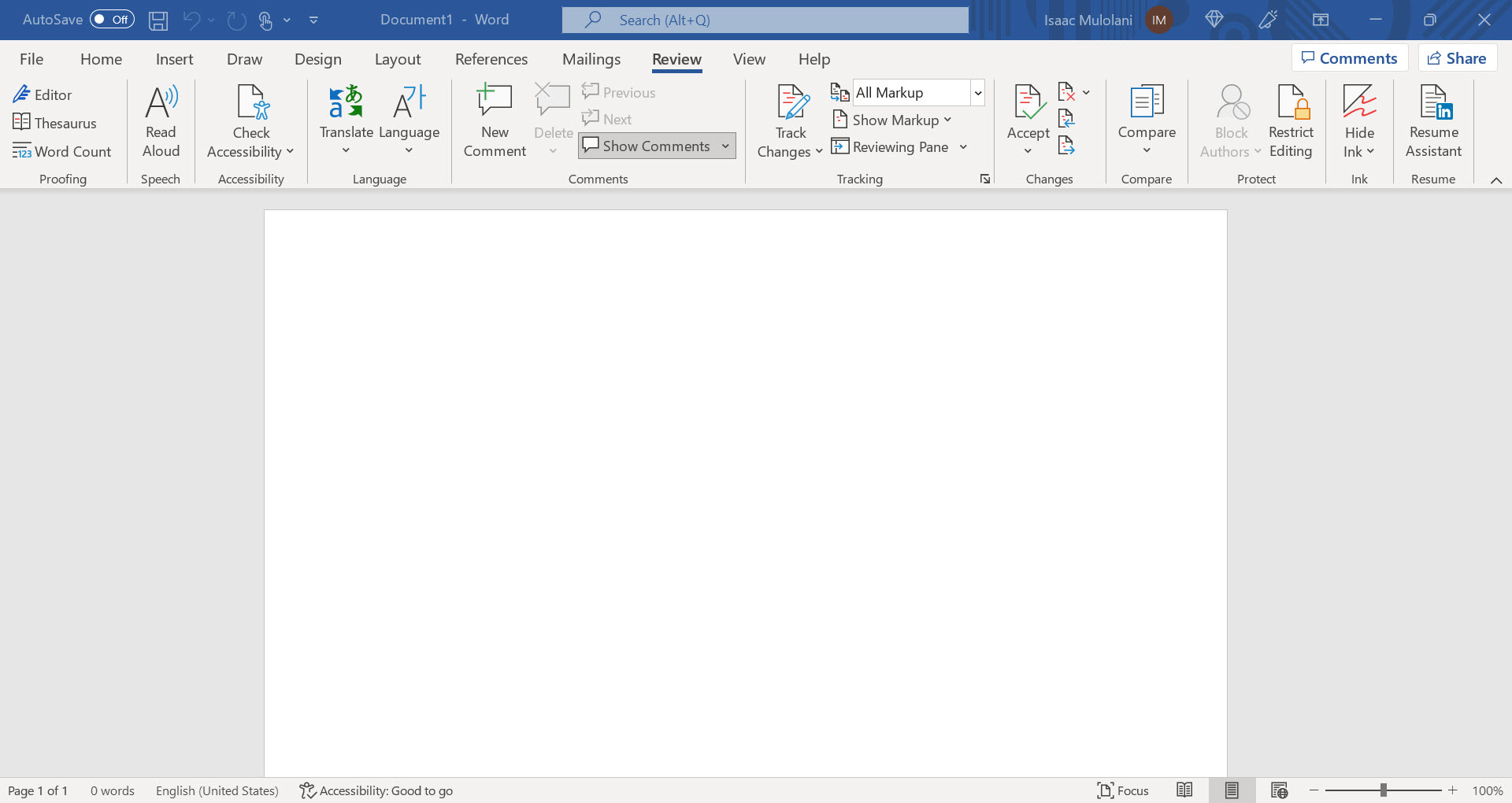Collapse the ribbon

tap(1495, 180)
